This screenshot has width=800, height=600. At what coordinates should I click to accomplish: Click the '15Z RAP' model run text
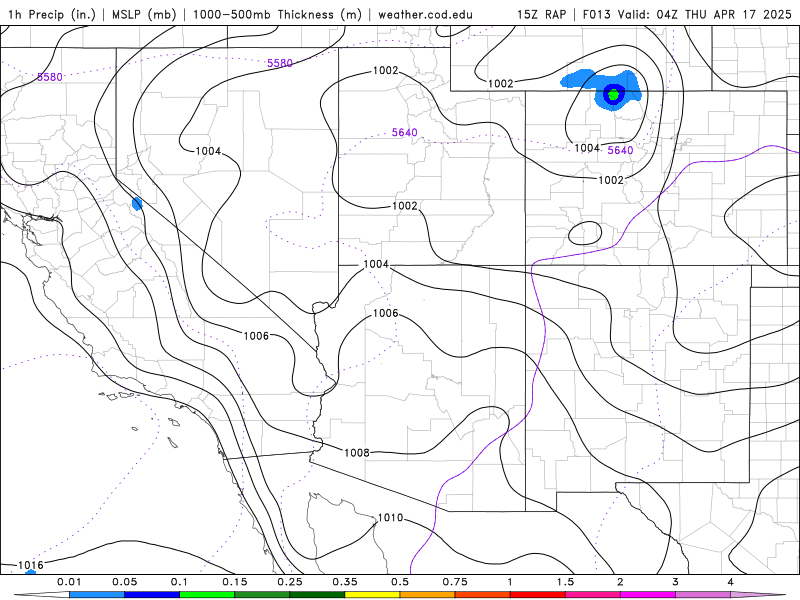541,14
